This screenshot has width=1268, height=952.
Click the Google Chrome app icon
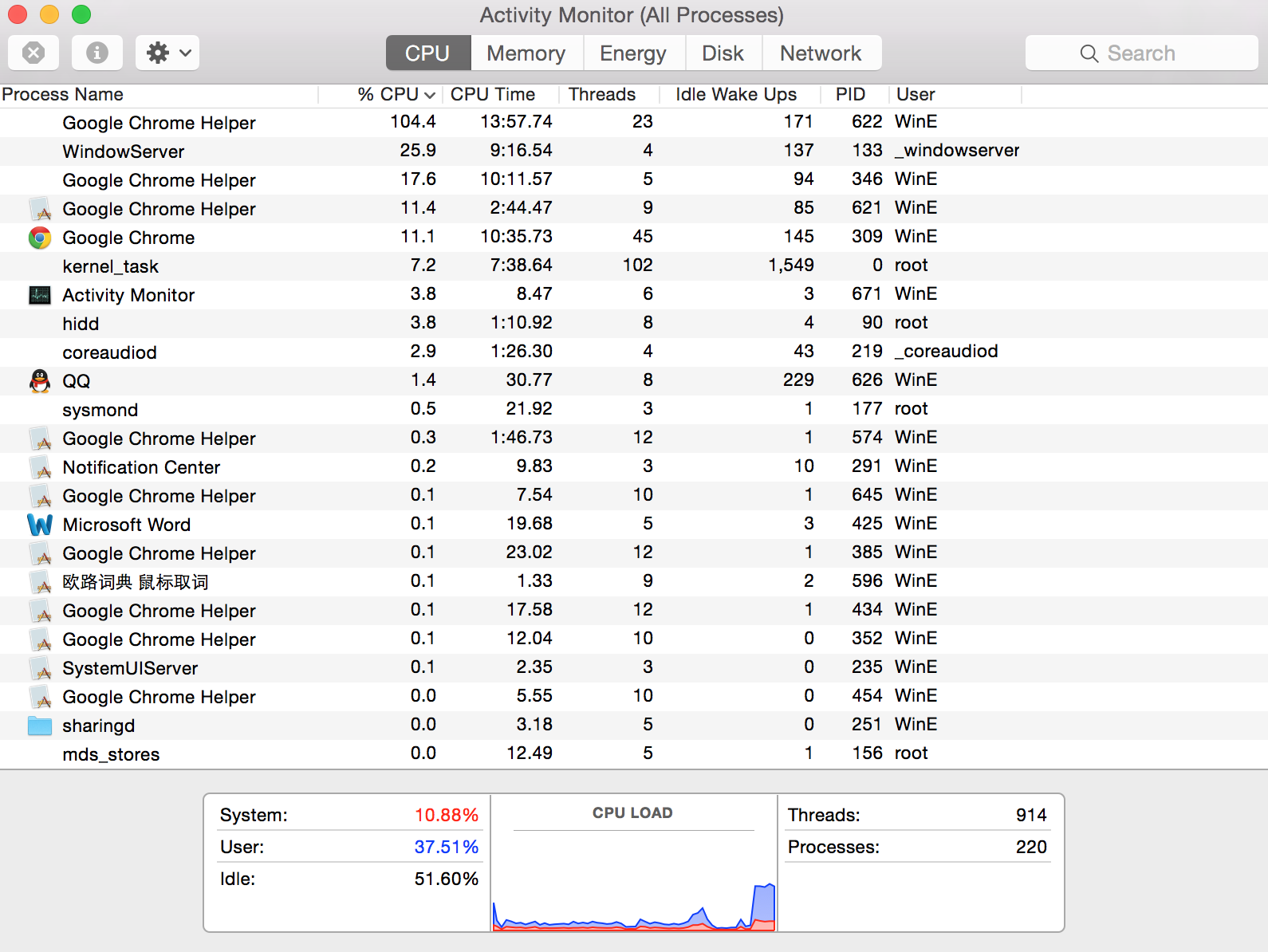[40, 238]
